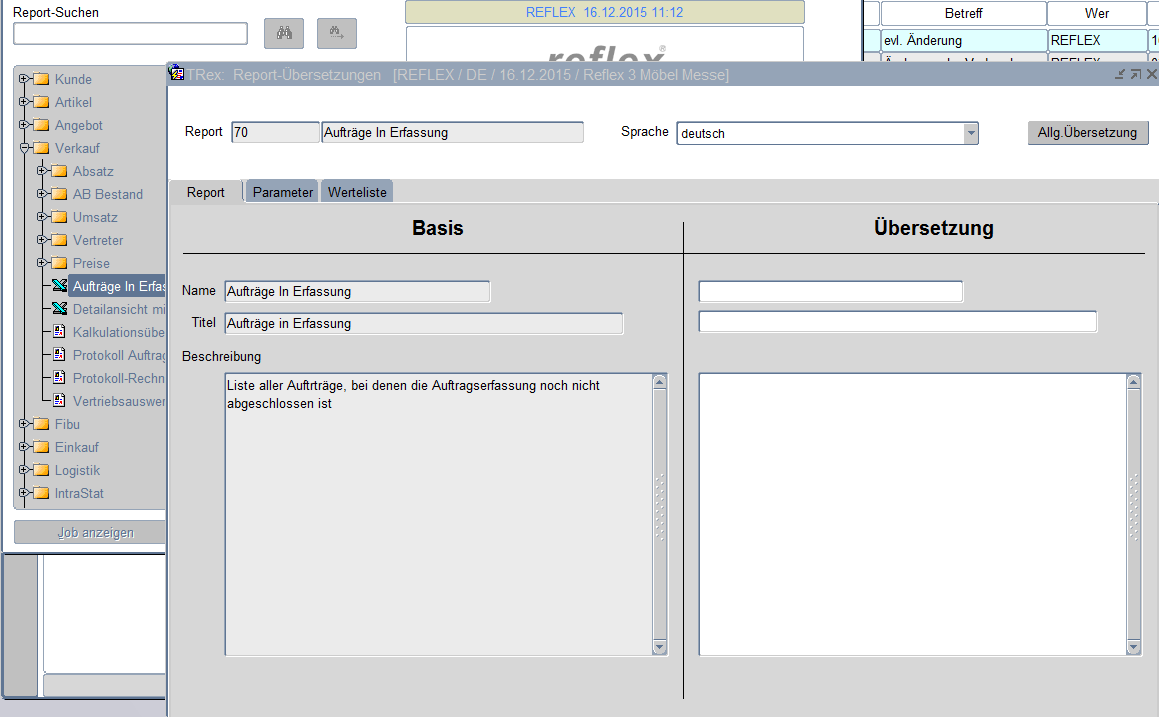Click the Excel icon beside Detailansicht

point(60,310)
